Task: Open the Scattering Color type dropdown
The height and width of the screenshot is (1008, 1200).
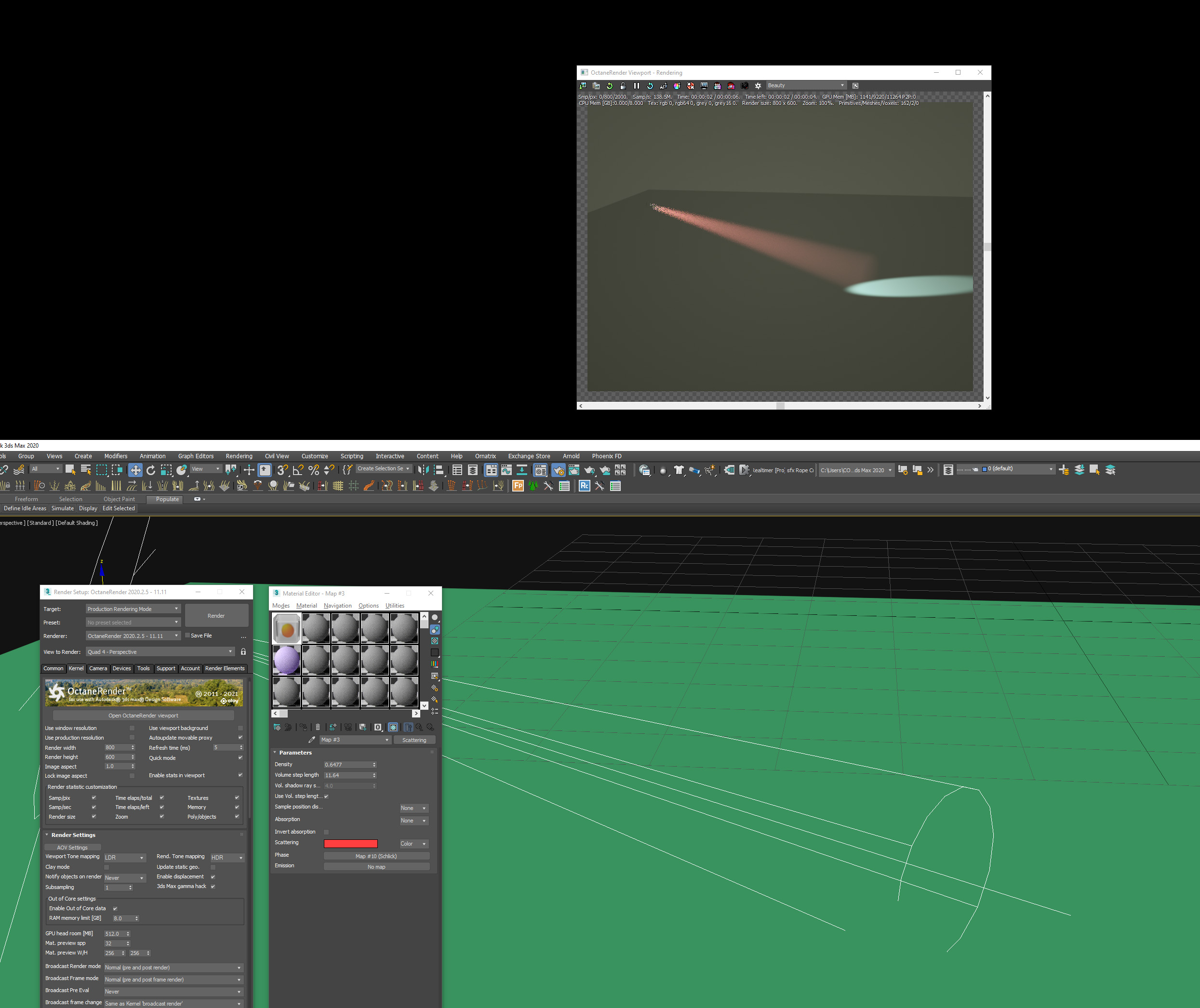Action: tap(413, 843)
